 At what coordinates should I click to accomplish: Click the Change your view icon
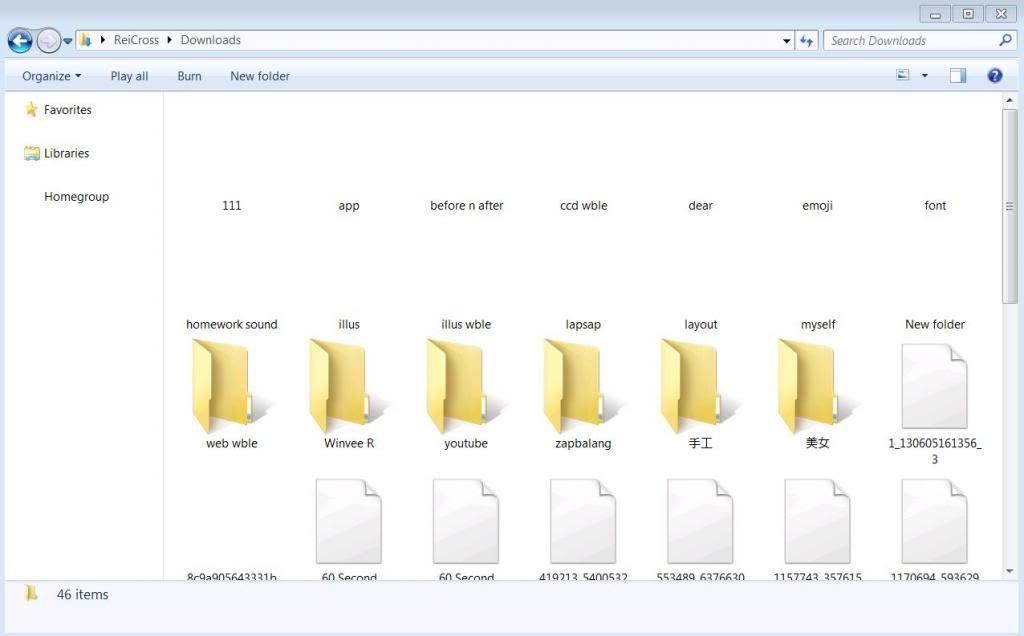pyautogui.click(x=903, y=76)
